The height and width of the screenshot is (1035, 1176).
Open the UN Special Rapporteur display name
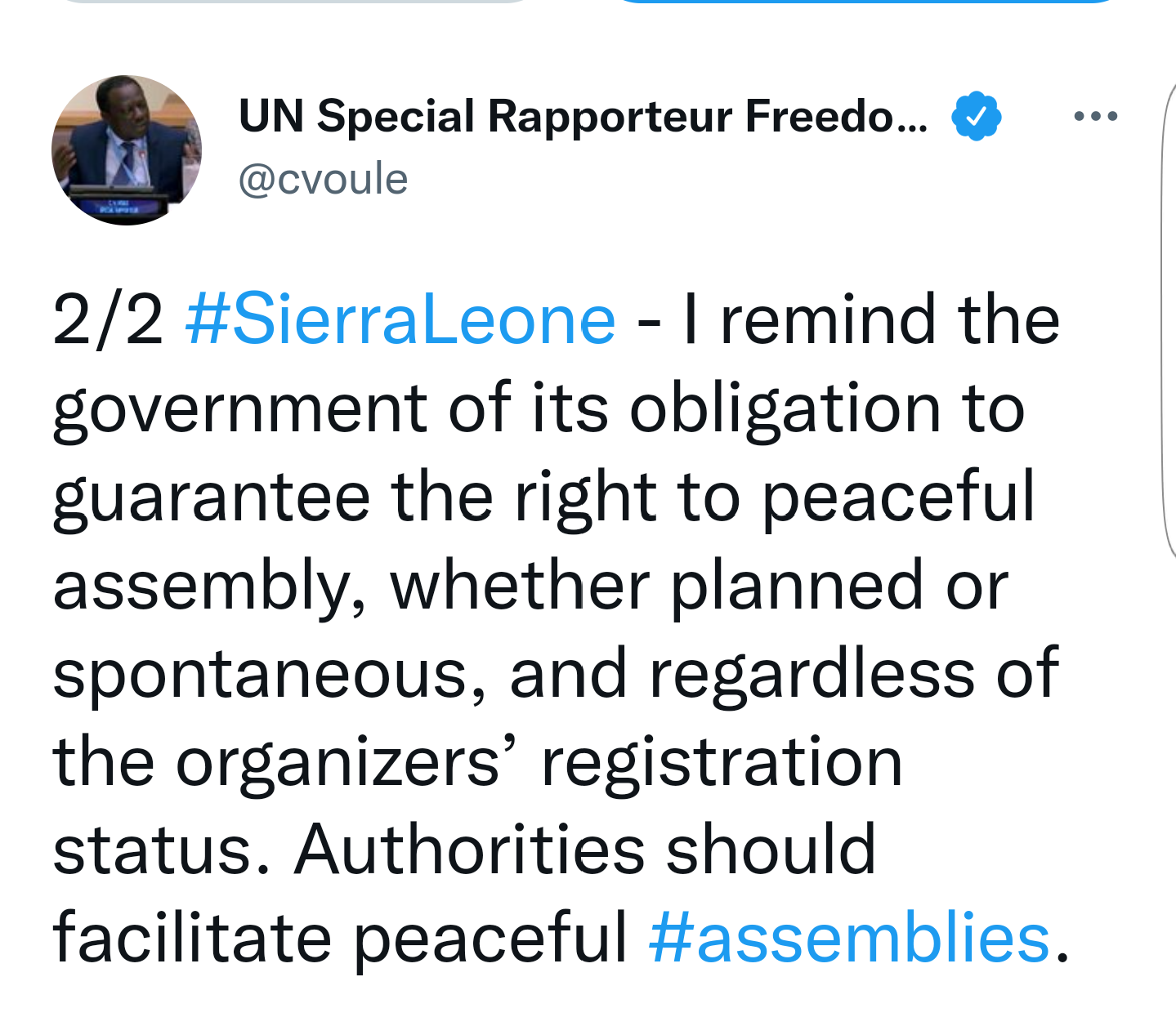tap(583, 116)
